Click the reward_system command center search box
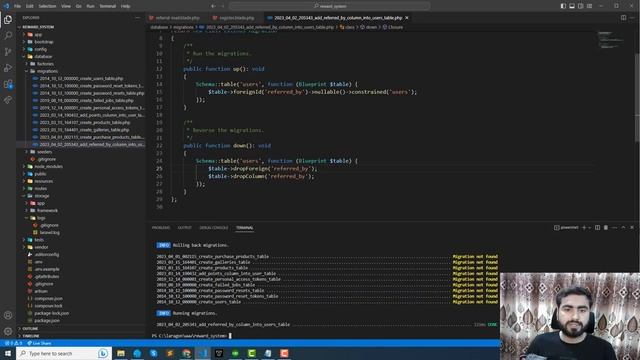640x360 pixels. [329, 6]
